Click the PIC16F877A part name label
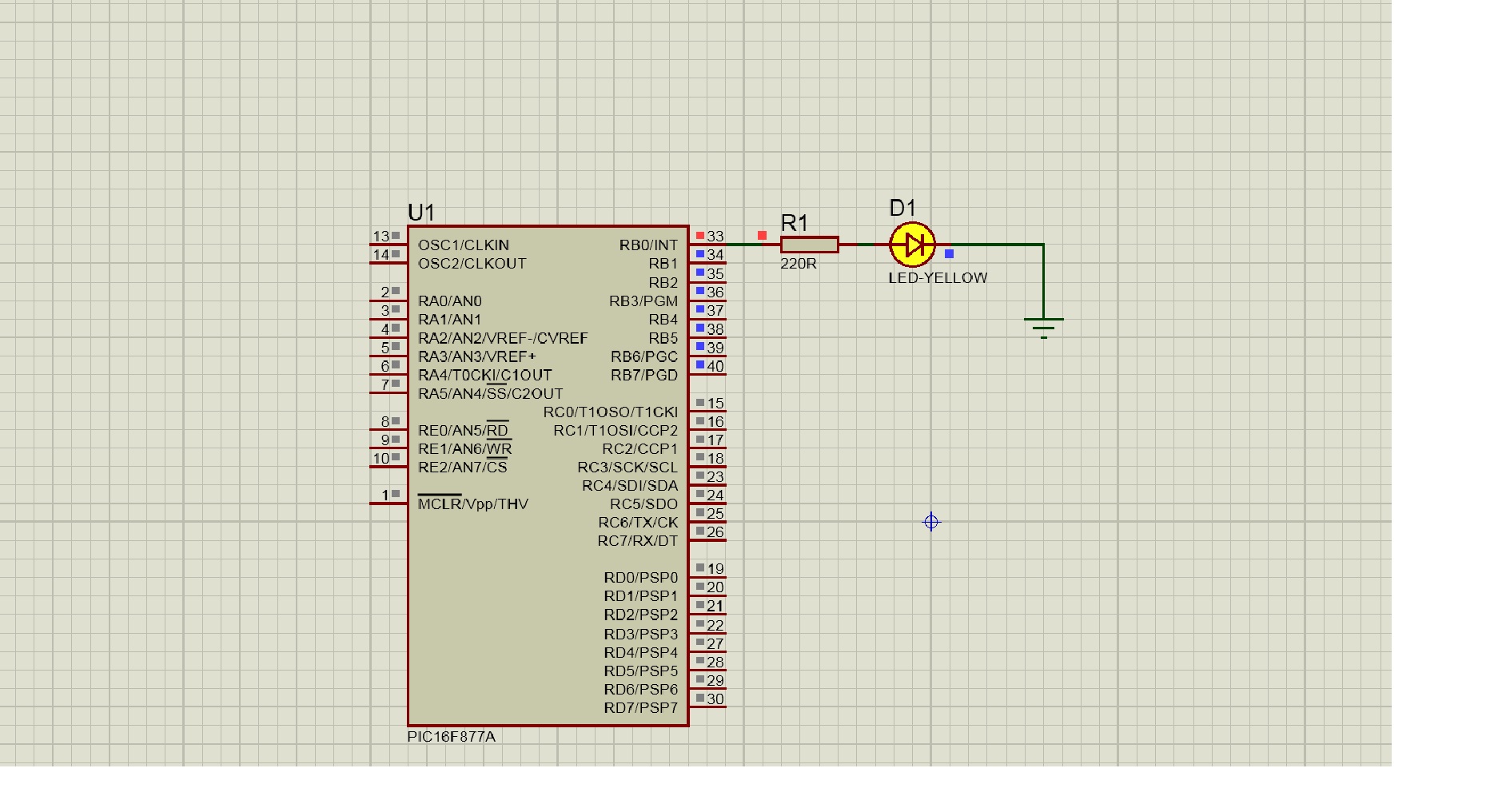The height and width of the screenshot is (812, 1502). coord(451,737)
